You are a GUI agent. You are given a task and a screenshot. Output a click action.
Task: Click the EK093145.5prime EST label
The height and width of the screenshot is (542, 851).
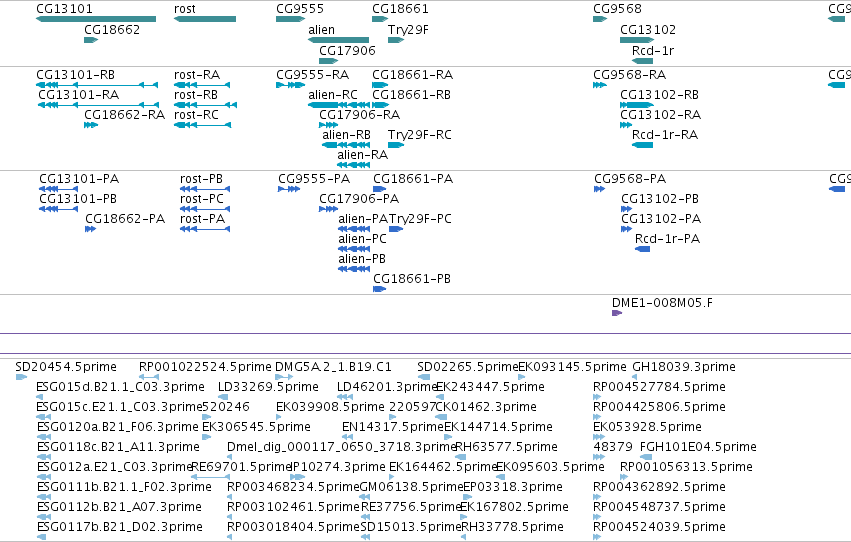click(572, 367)
